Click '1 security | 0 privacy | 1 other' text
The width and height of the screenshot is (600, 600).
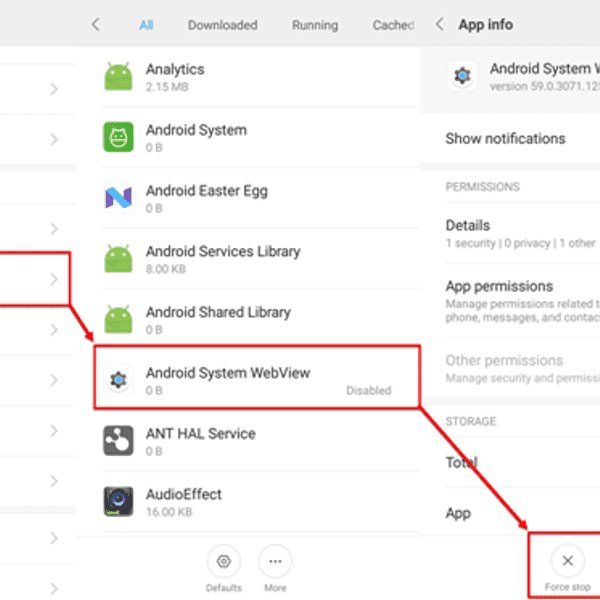(x=520, y=243)
